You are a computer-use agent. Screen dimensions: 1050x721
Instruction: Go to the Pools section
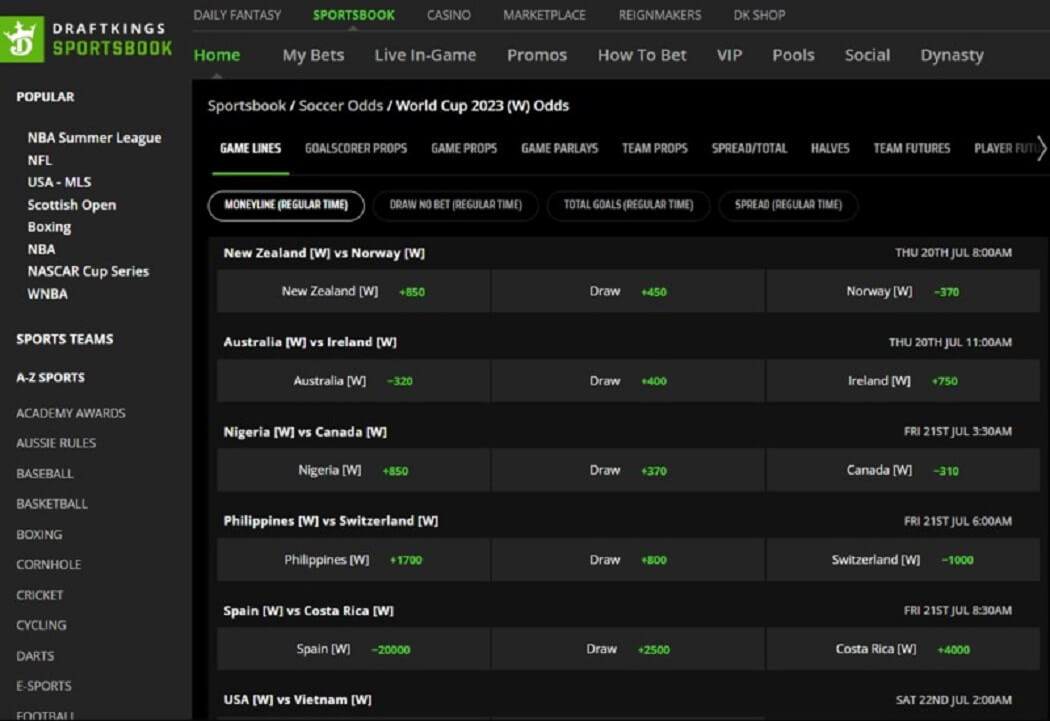click(794, 55)
